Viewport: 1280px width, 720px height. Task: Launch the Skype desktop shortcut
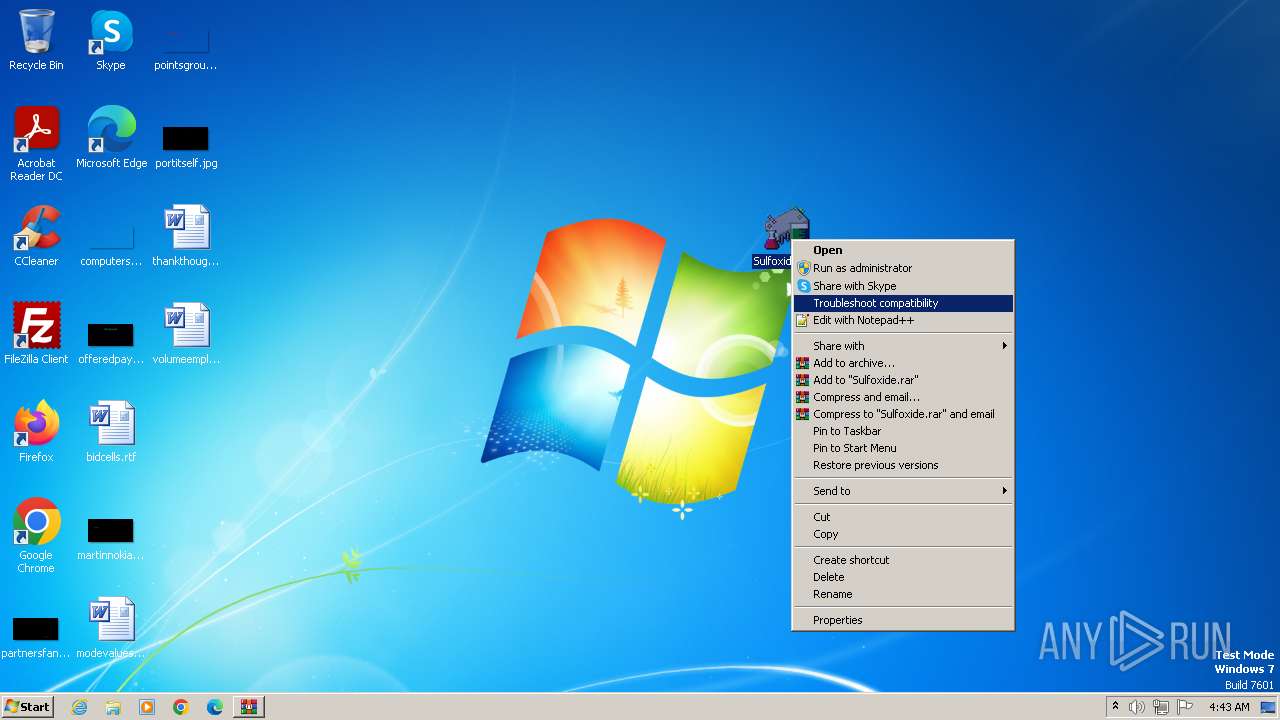[x=111, y=40]
